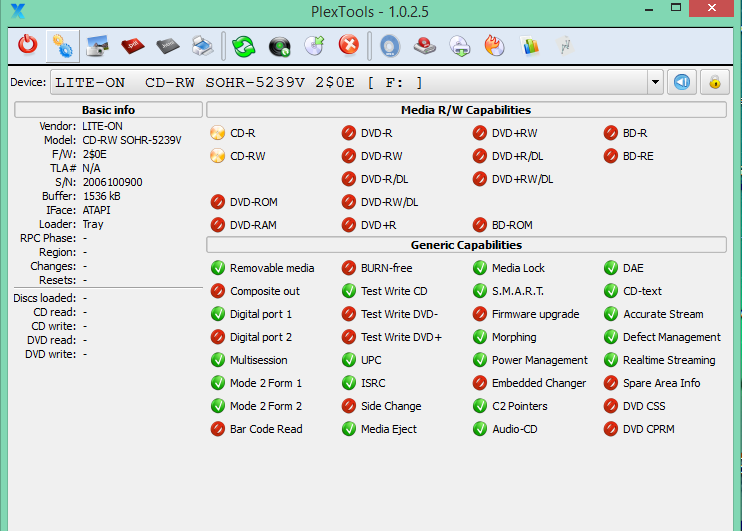Click the Media Eject label

tap(389, 429)
